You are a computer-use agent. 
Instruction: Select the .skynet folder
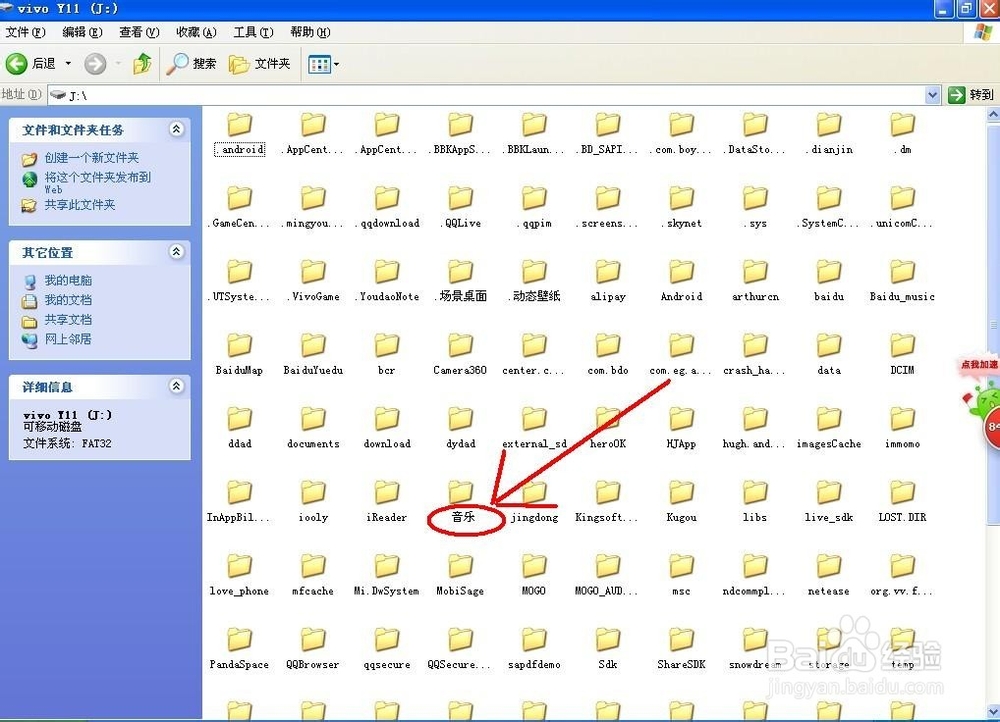681,209
